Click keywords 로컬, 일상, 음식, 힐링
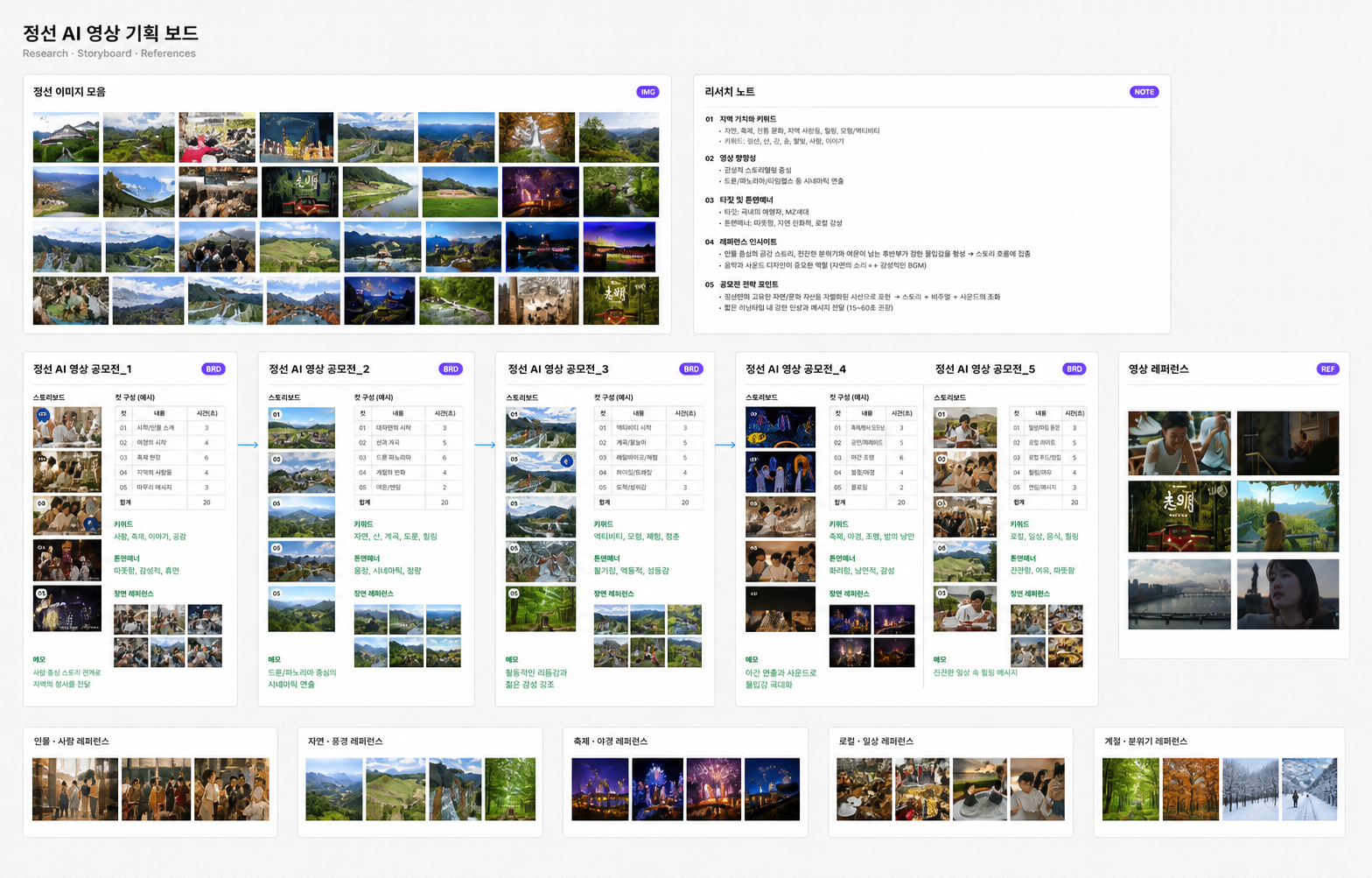Viewport: 1372px width, 878px height. [x=1045, y=537]
